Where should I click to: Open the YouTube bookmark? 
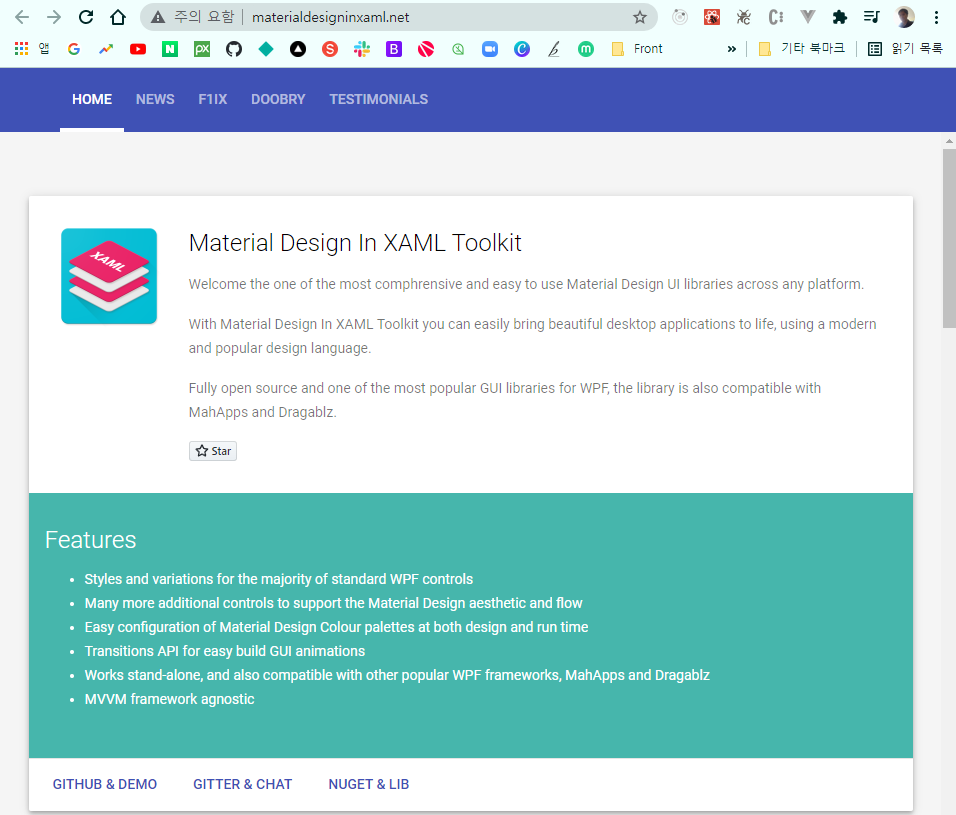(x=138, y=49)
